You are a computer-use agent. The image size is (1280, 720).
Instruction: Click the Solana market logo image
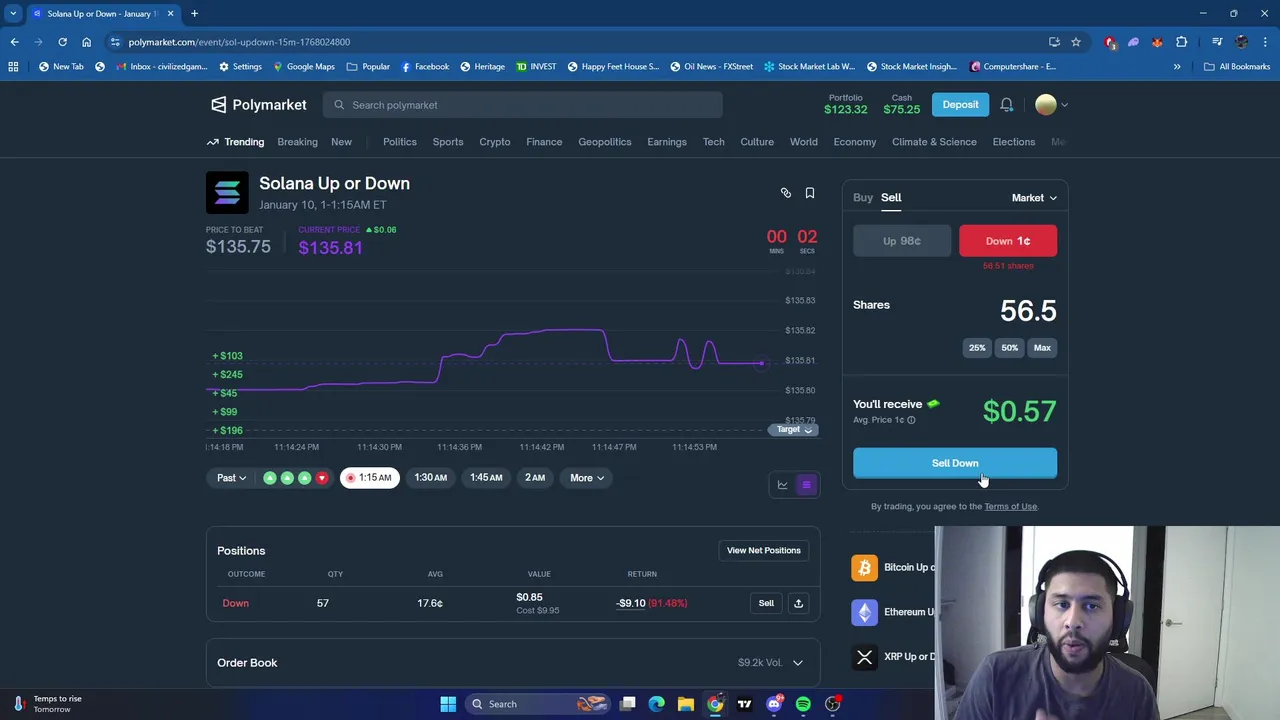click(x=227, y=193)
